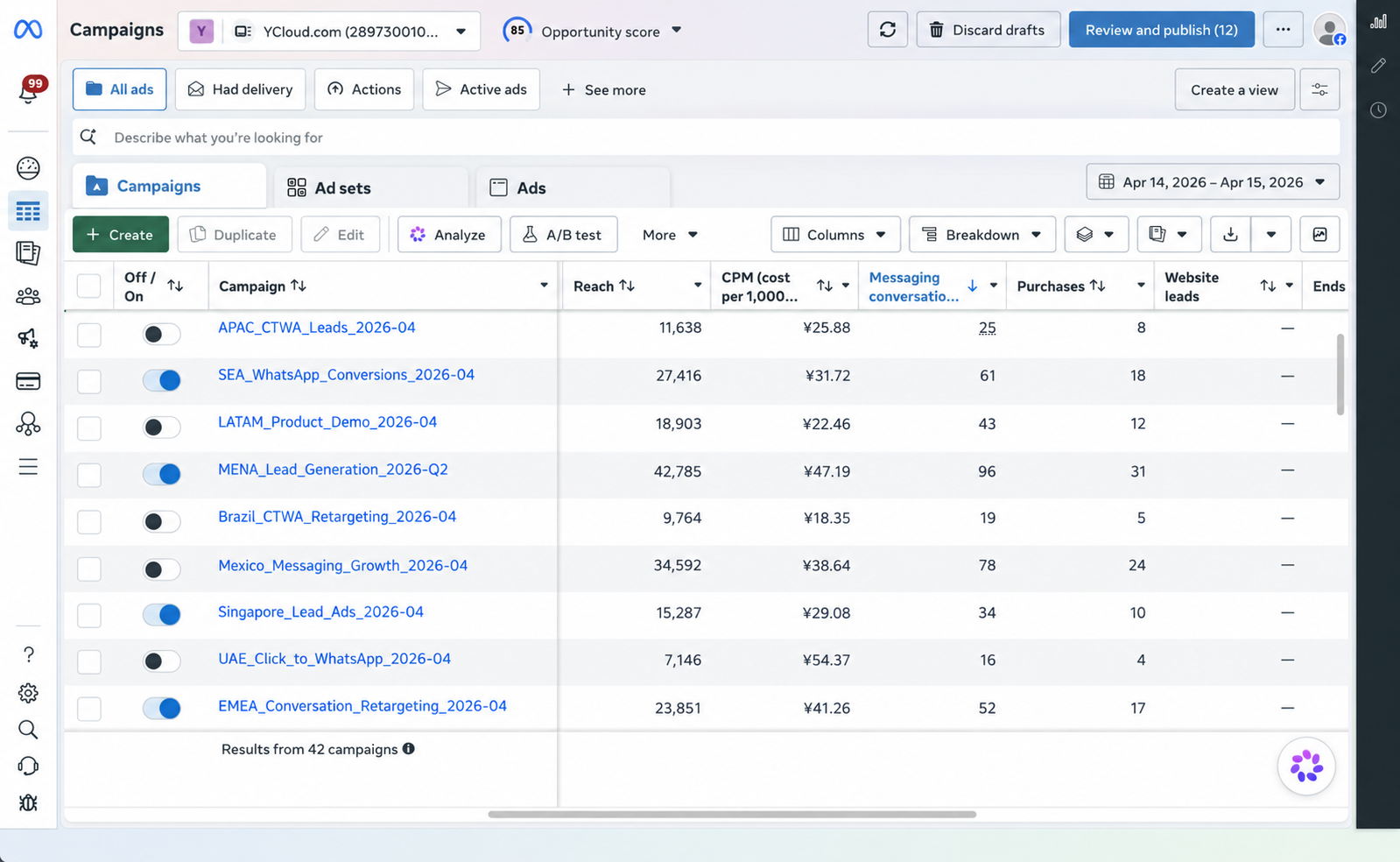Open the Mexico_Messaging_Growth_2026-04 campaign link
This screenshot has width=1400, height=862.
pos(342,565)
